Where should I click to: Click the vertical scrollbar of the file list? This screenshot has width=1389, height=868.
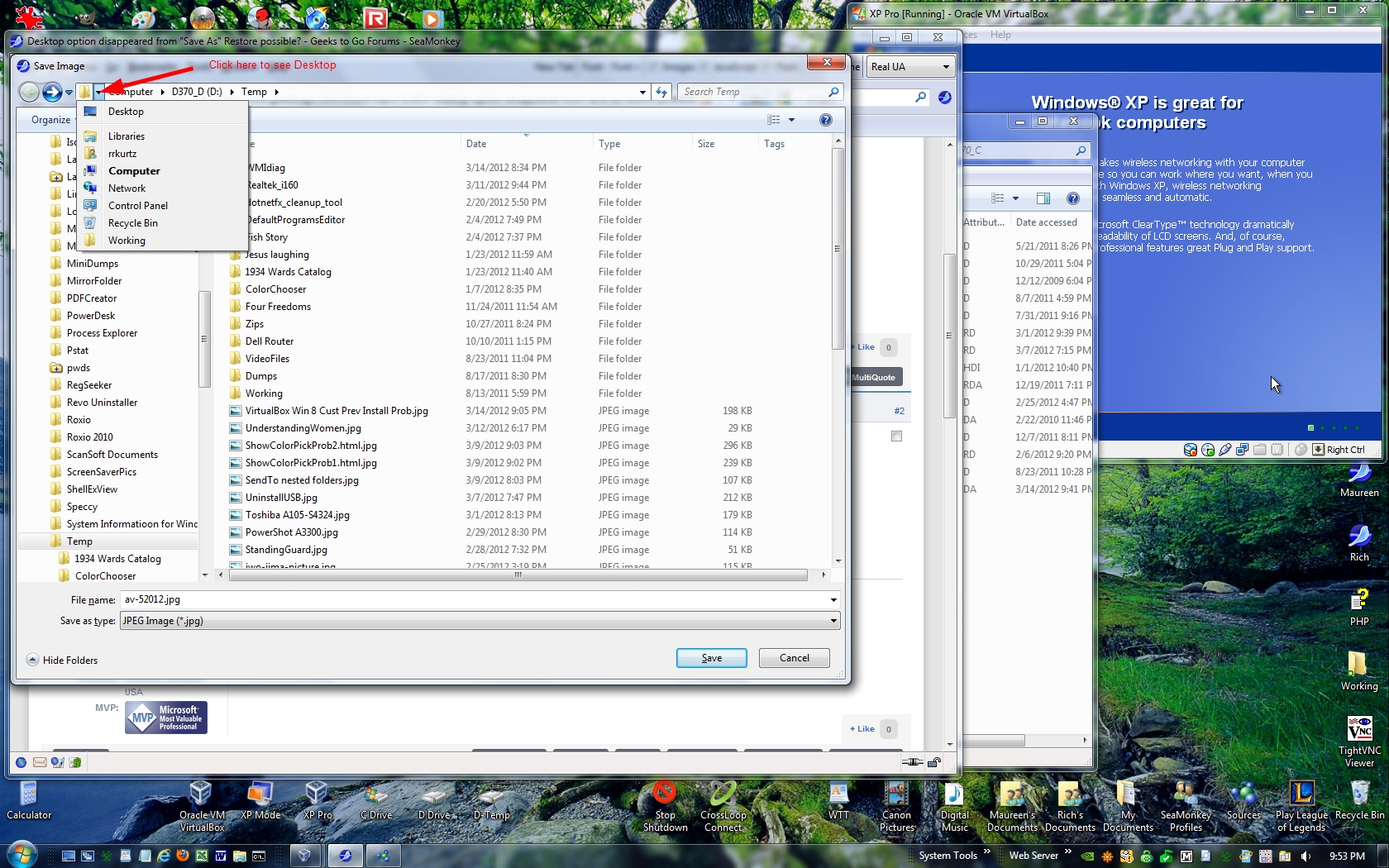coord(838,248)
